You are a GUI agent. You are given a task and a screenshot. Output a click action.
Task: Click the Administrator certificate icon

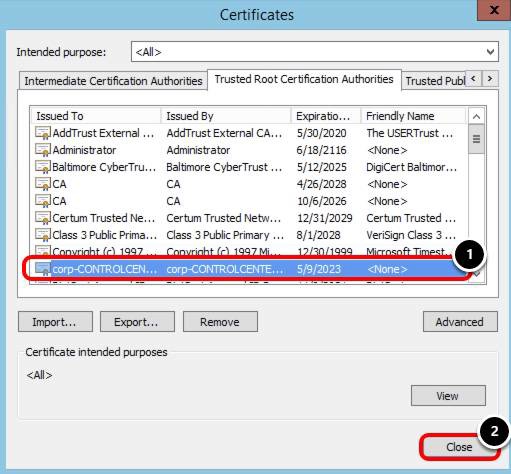[43, 150]
